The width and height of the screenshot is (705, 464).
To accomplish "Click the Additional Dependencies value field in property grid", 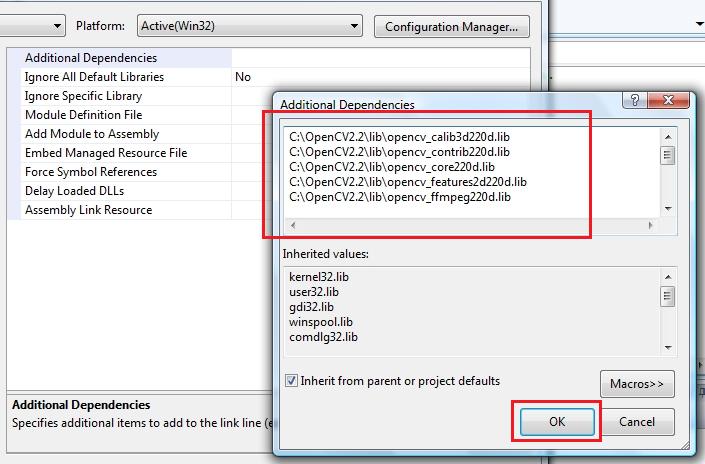I will 380,58.
